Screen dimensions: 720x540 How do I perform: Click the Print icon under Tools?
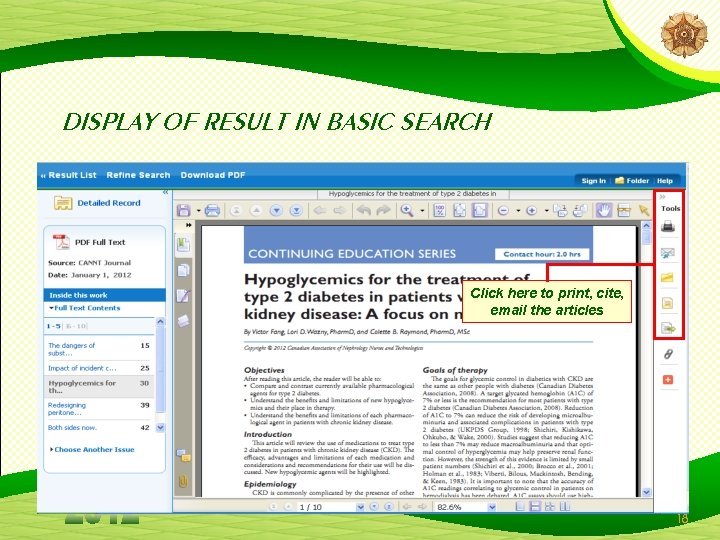pyautogui.click(x=668, y=226)
